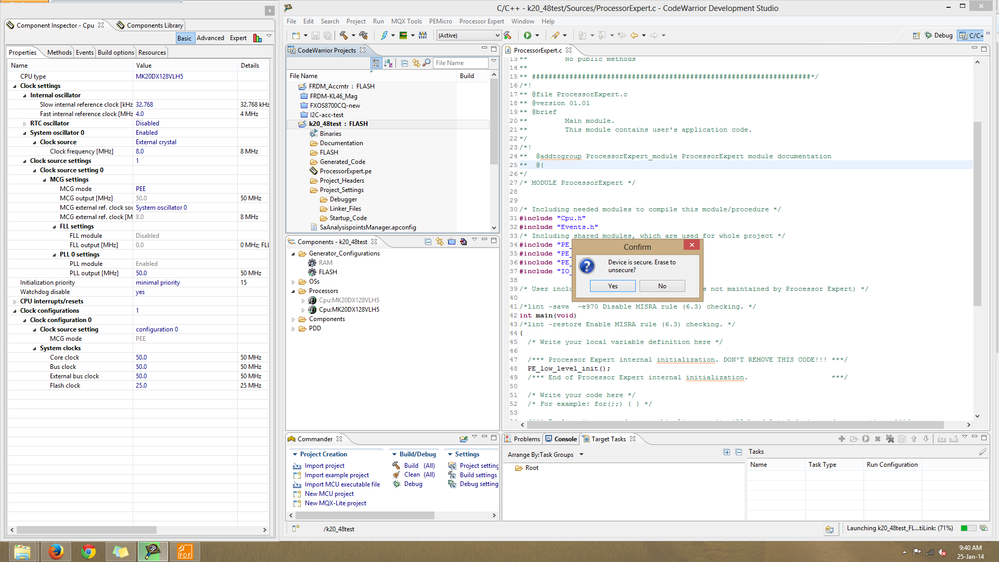Open the (Active) build configuration dropdown
This screenshot has height=562, width=999.
(468, 36)
